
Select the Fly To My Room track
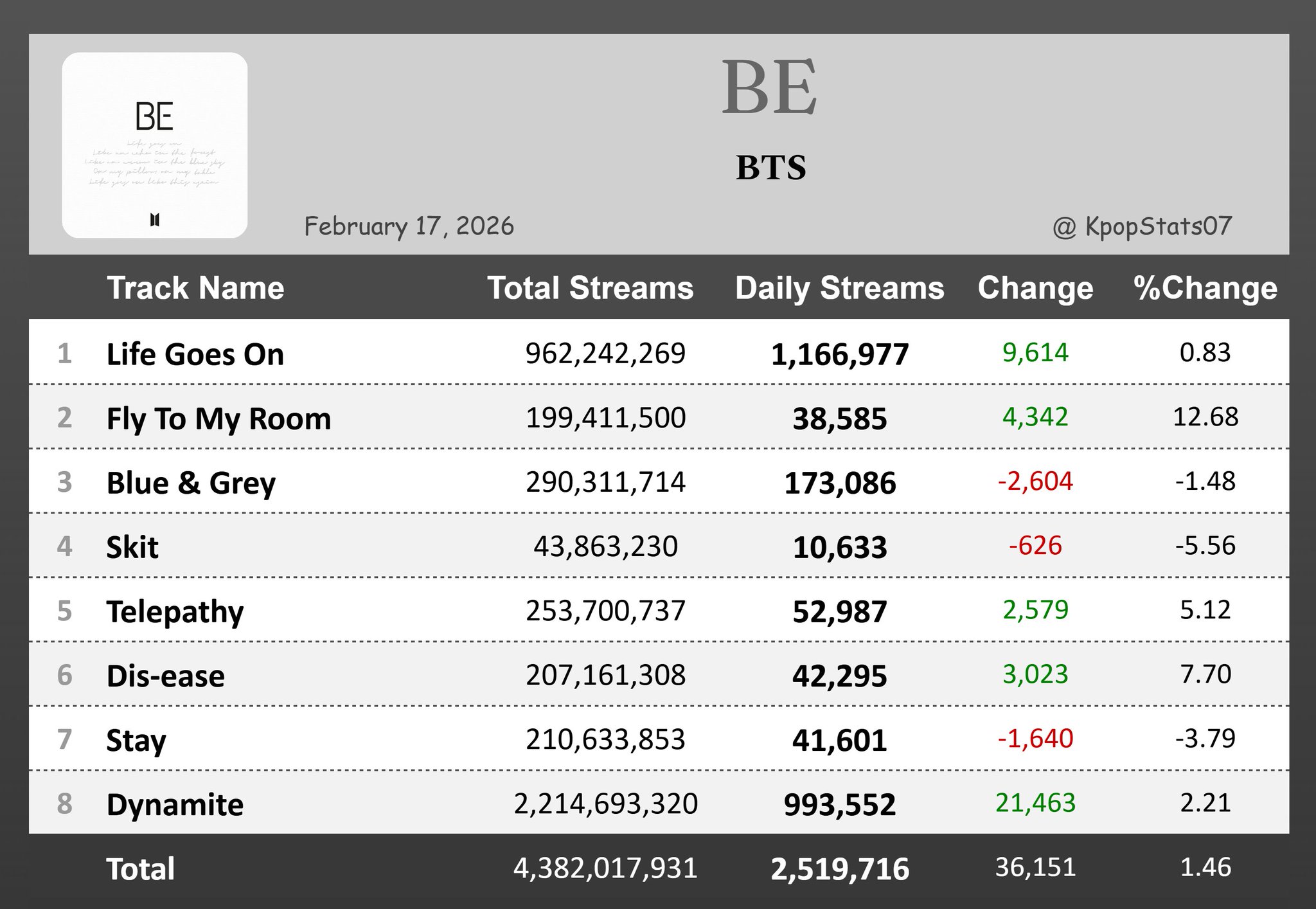218,419
